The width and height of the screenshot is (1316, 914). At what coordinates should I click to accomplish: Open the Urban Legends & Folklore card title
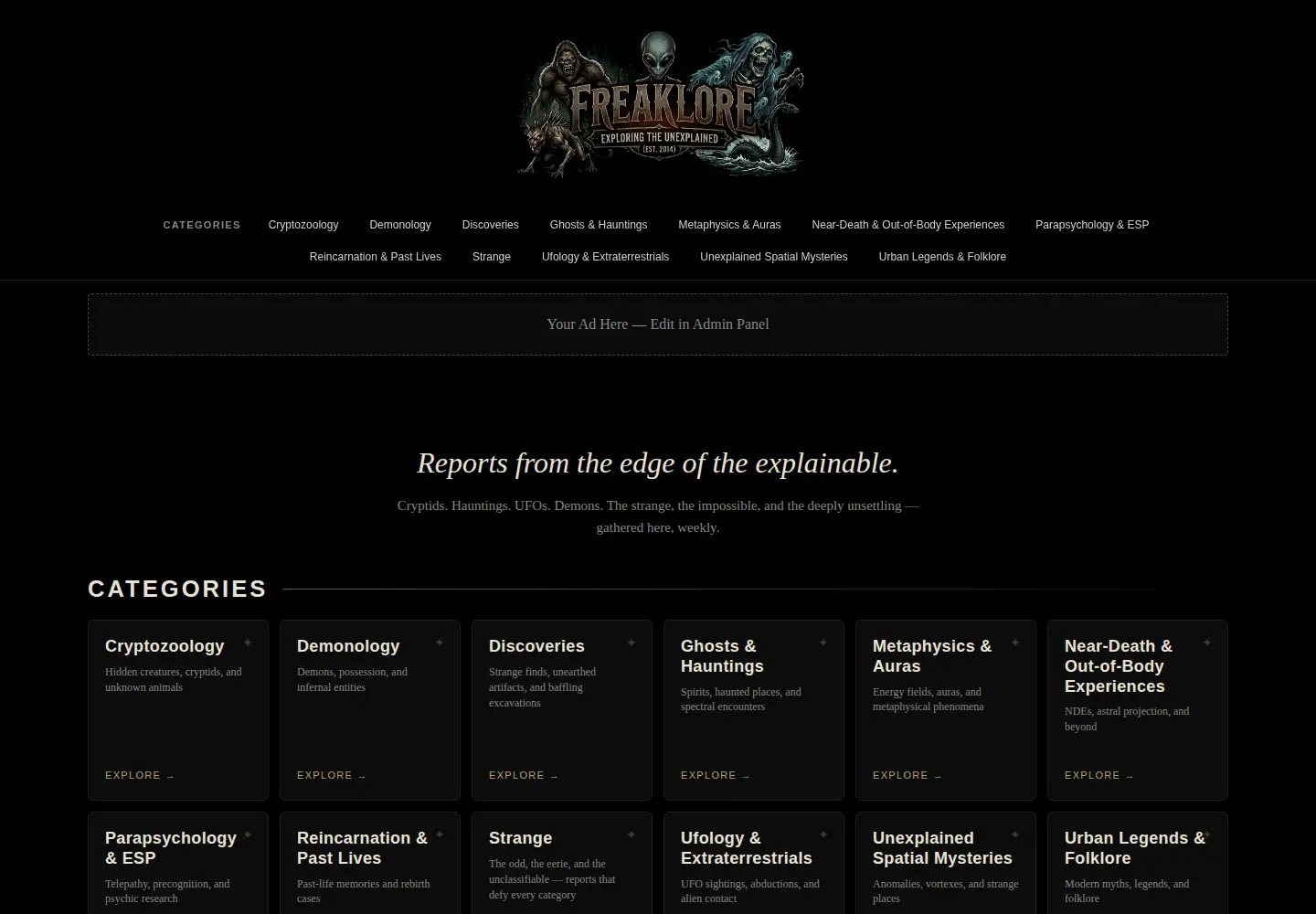[1135, 848]
